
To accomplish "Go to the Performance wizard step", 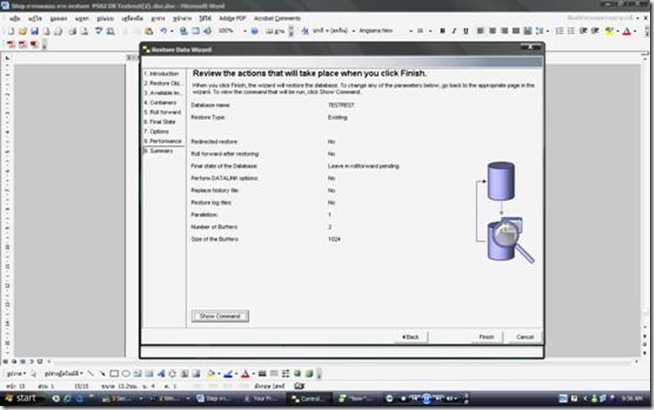I will (163, 141).
